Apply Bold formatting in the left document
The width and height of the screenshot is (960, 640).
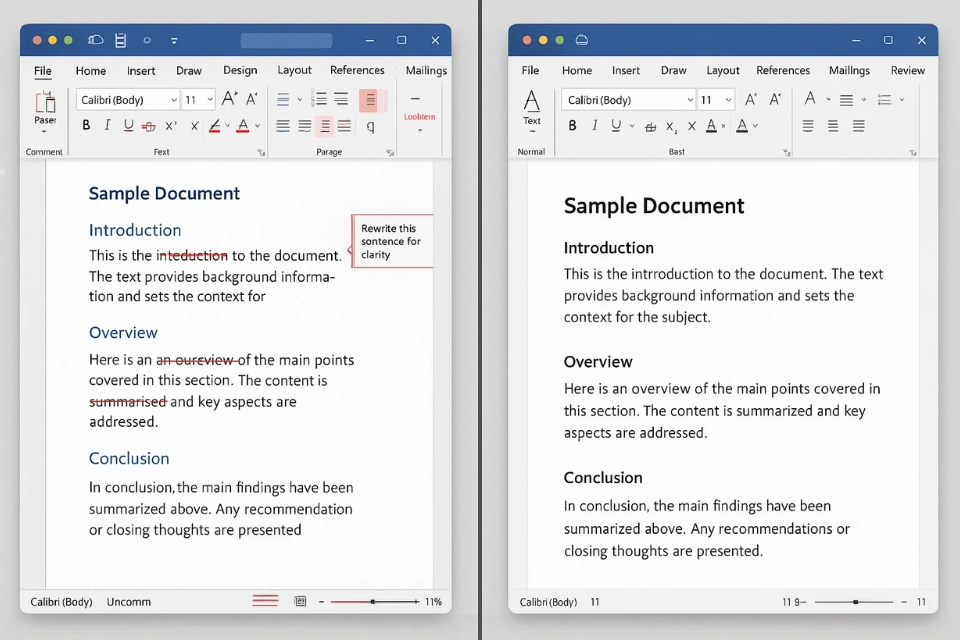coord(86,125)
